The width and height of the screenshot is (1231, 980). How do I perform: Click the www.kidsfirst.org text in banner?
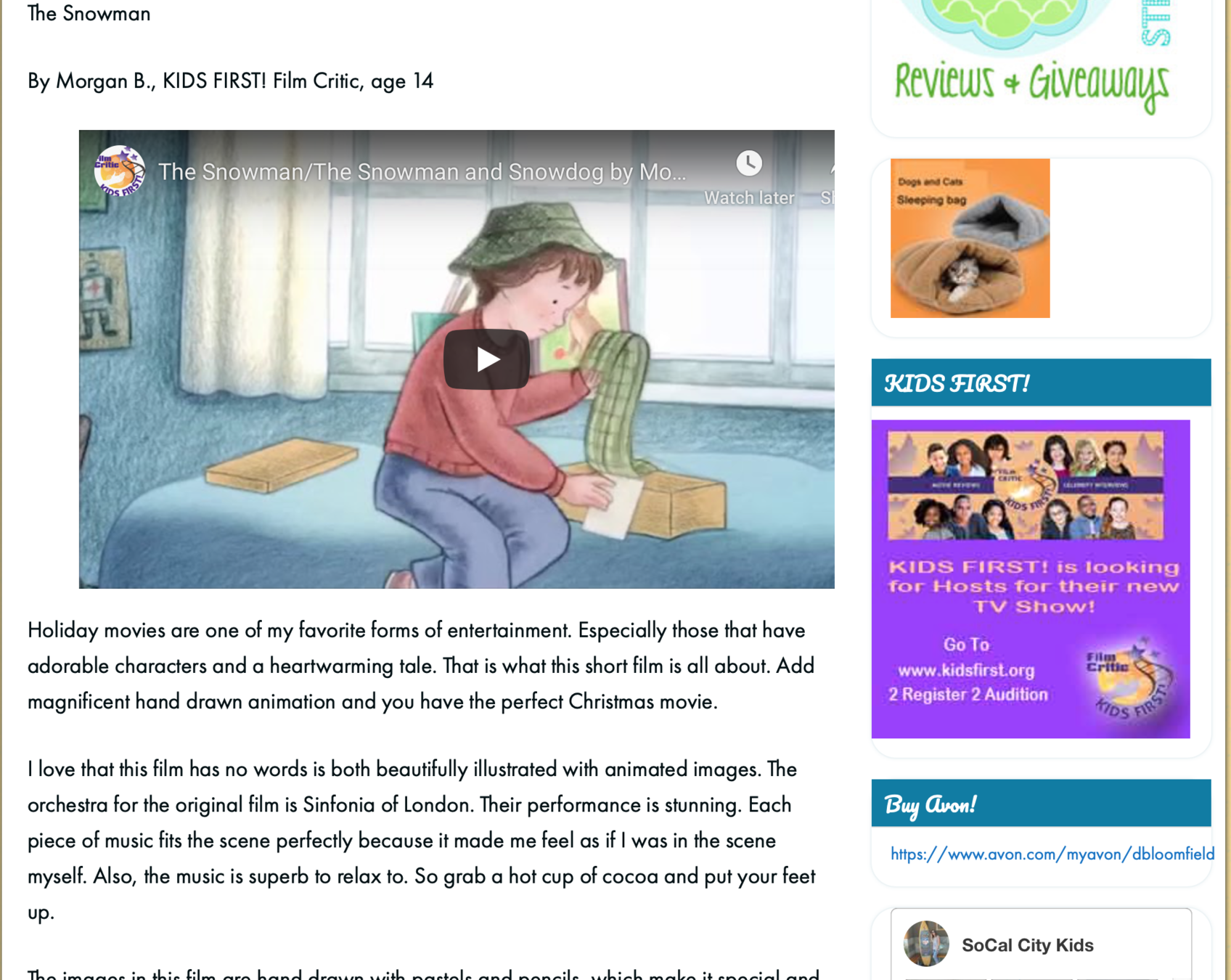click(966, 670)
